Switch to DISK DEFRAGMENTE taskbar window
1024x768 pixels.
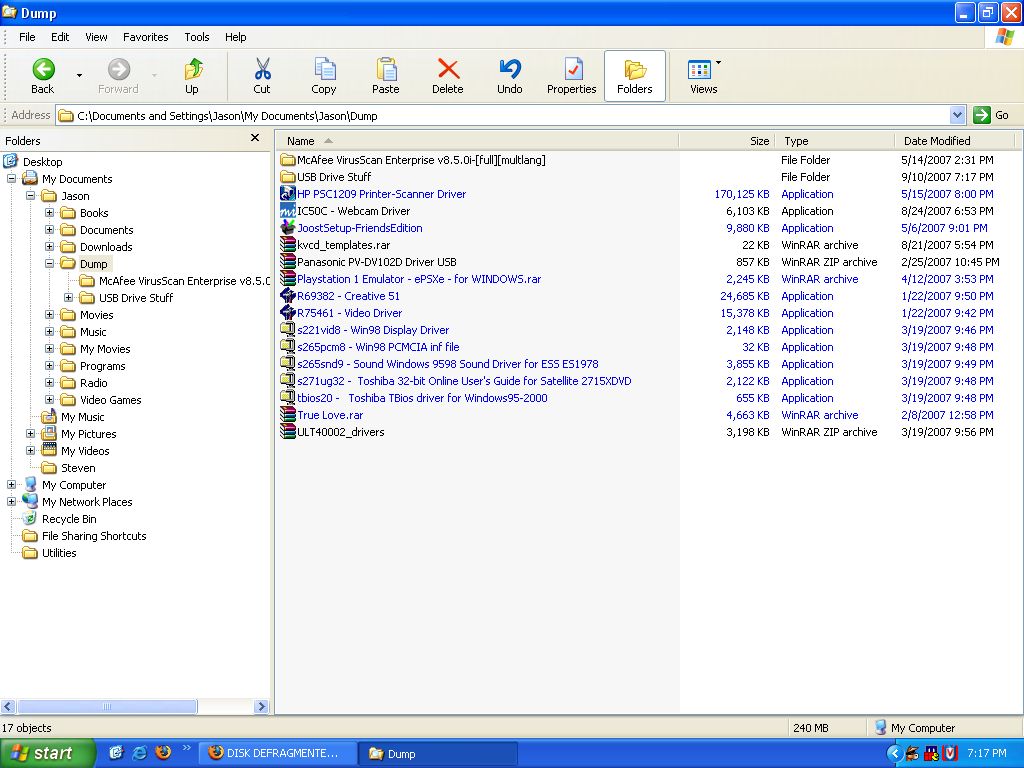pos(278,753)
